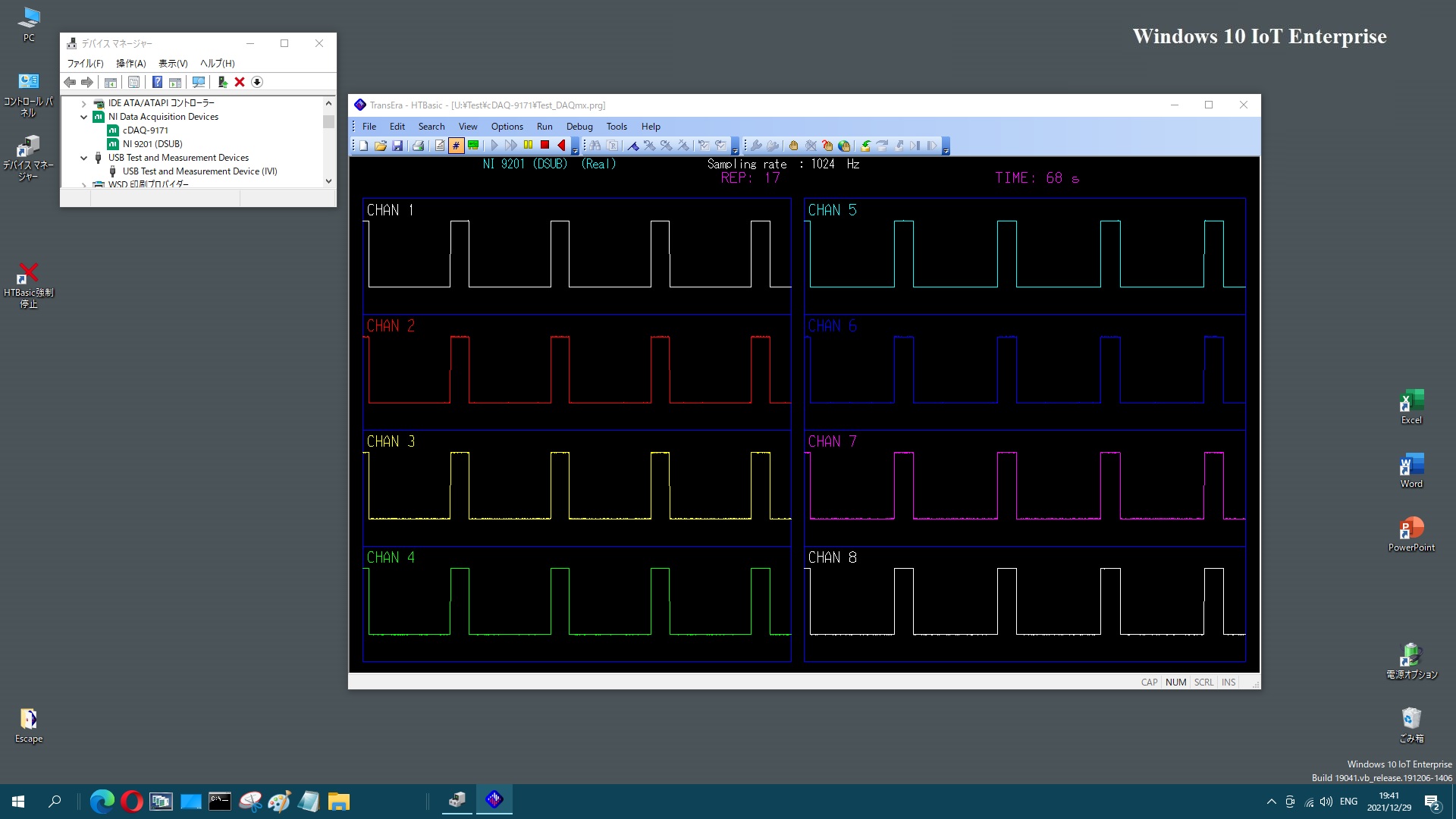1456x819 pixels.
Task: Open the Search menu in HTBasic
Action: tap(431, 127)
